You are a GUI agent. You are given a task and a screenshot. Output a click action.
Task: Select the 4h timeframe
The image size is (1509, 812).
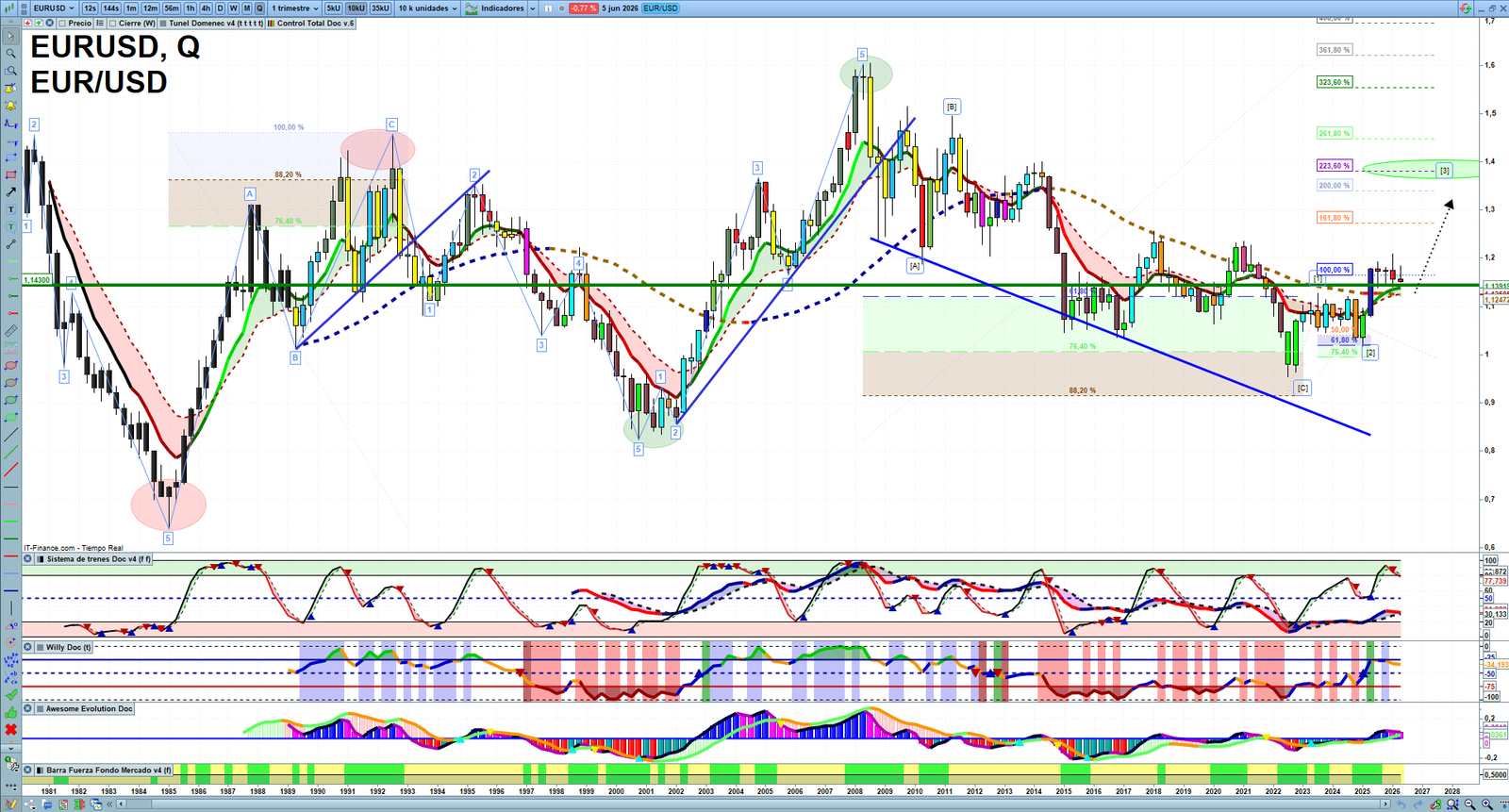206,8
